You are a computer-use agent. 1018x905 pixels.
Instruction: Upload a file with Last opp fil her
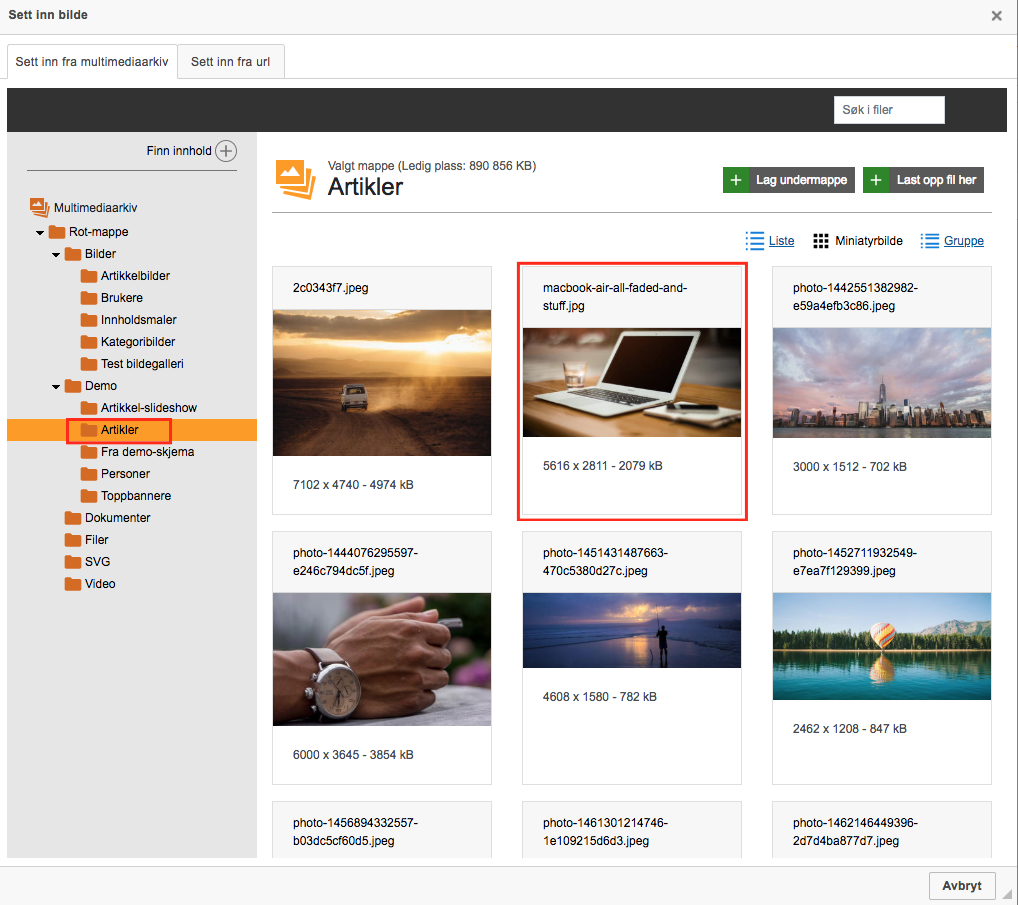923,180
